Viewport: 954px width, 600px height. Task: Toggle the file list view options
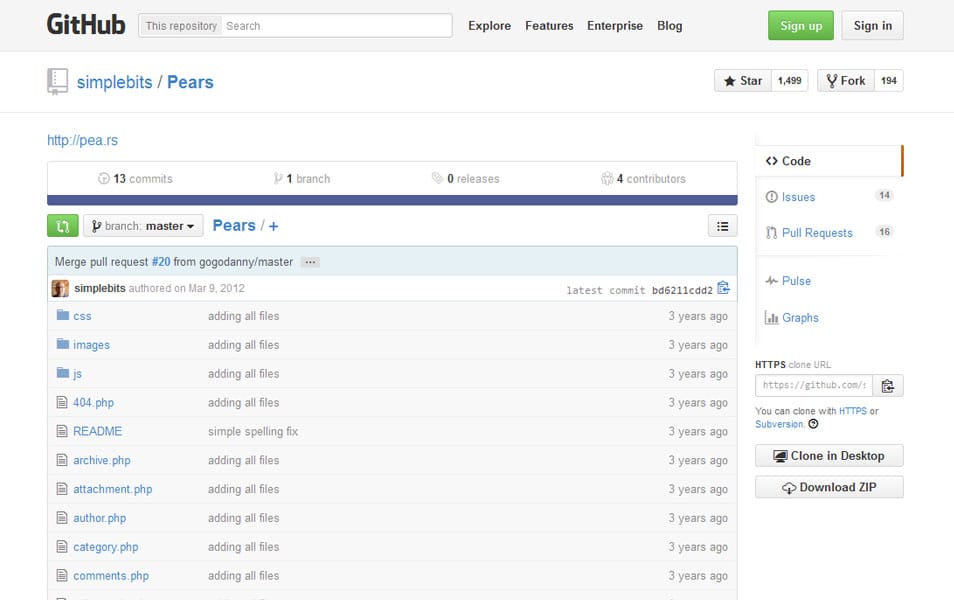point(722,225)
